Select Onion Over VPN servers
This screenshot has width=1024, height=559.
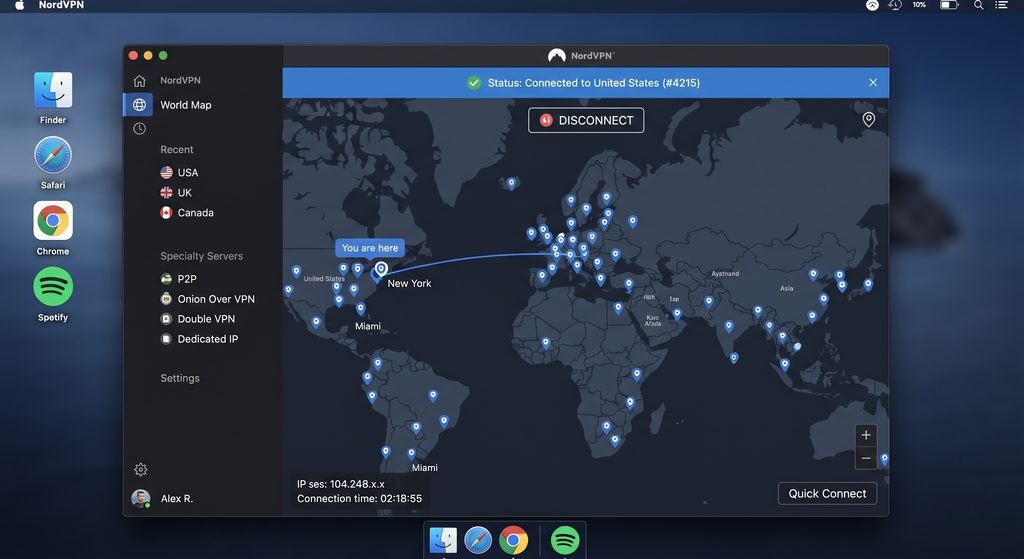(216, 299)
